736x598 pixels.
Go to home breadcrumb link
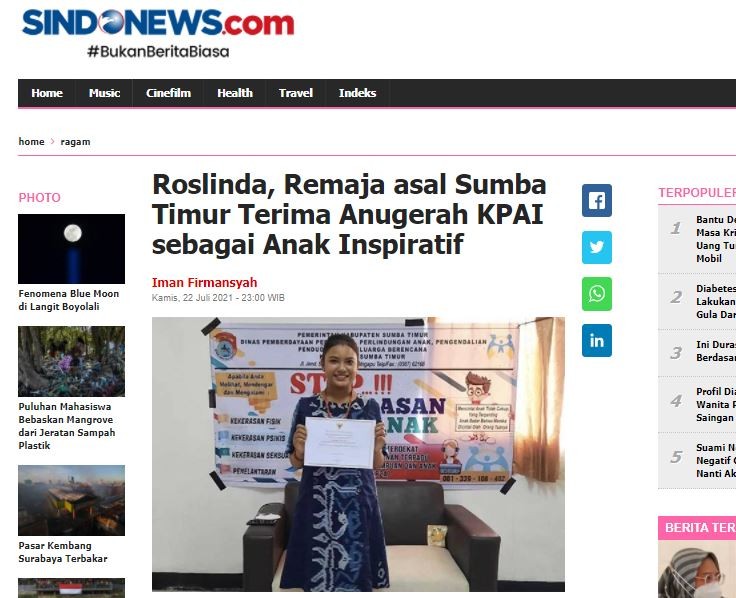click(31, 141)
